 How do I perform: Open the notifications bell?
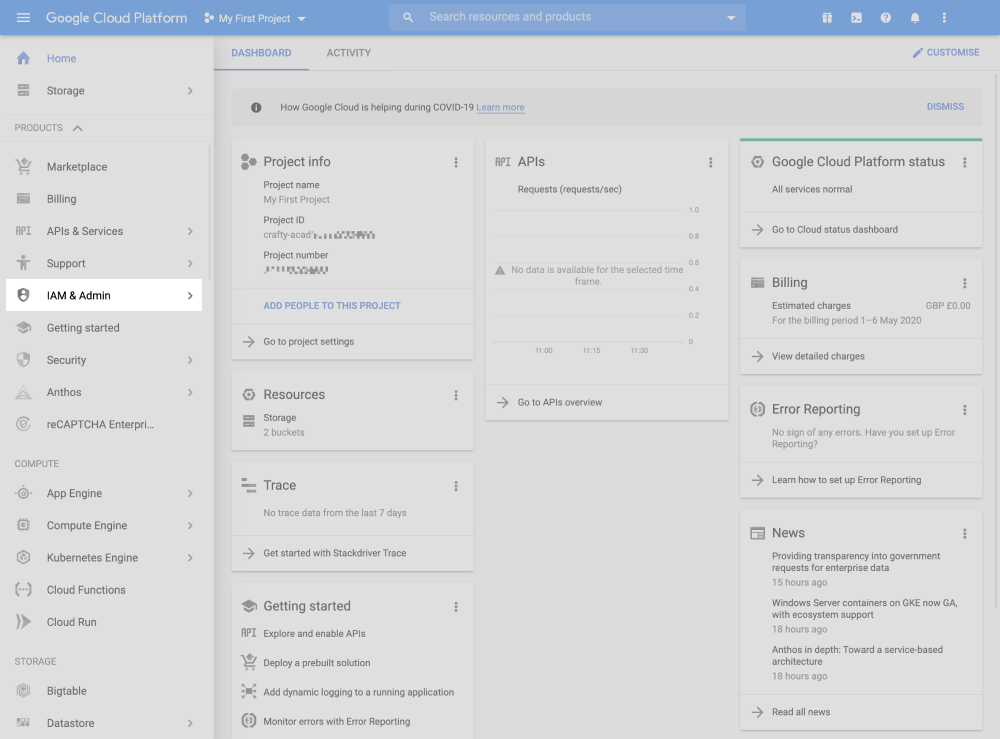(914, 18)
